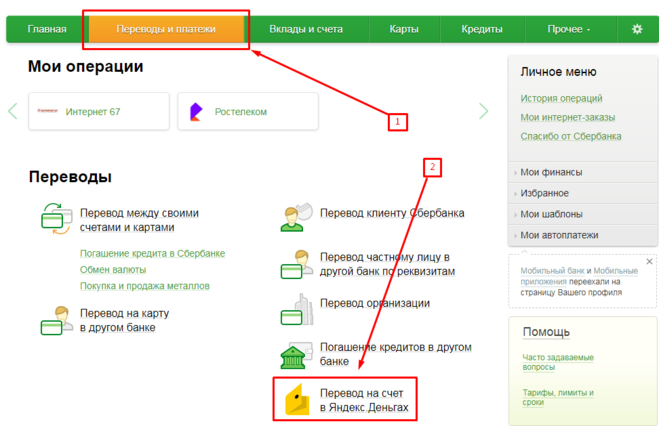
Task: Click the Ростелеком logo icon
Action: pyautogui.click(x=197, y=111)
